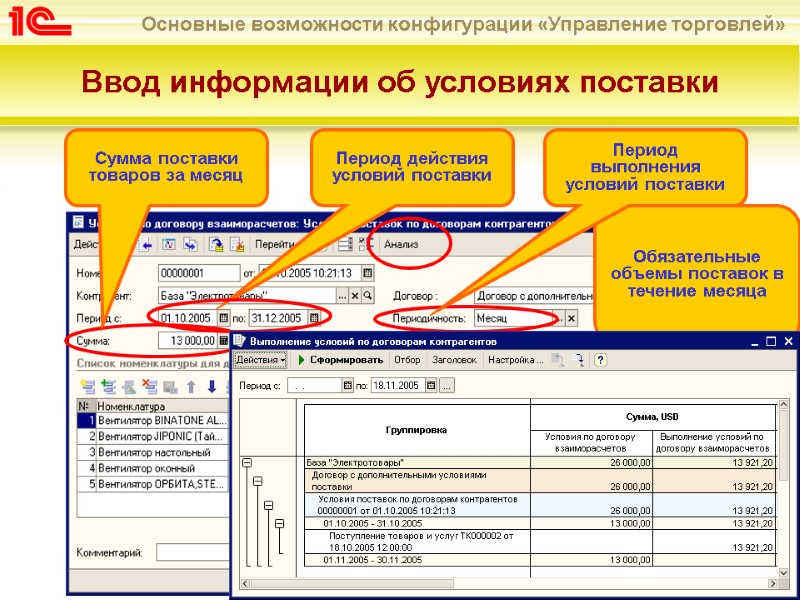Move nomenclature row down with blue arrow icon
The image size is (800, 600).
click(212, 384)
